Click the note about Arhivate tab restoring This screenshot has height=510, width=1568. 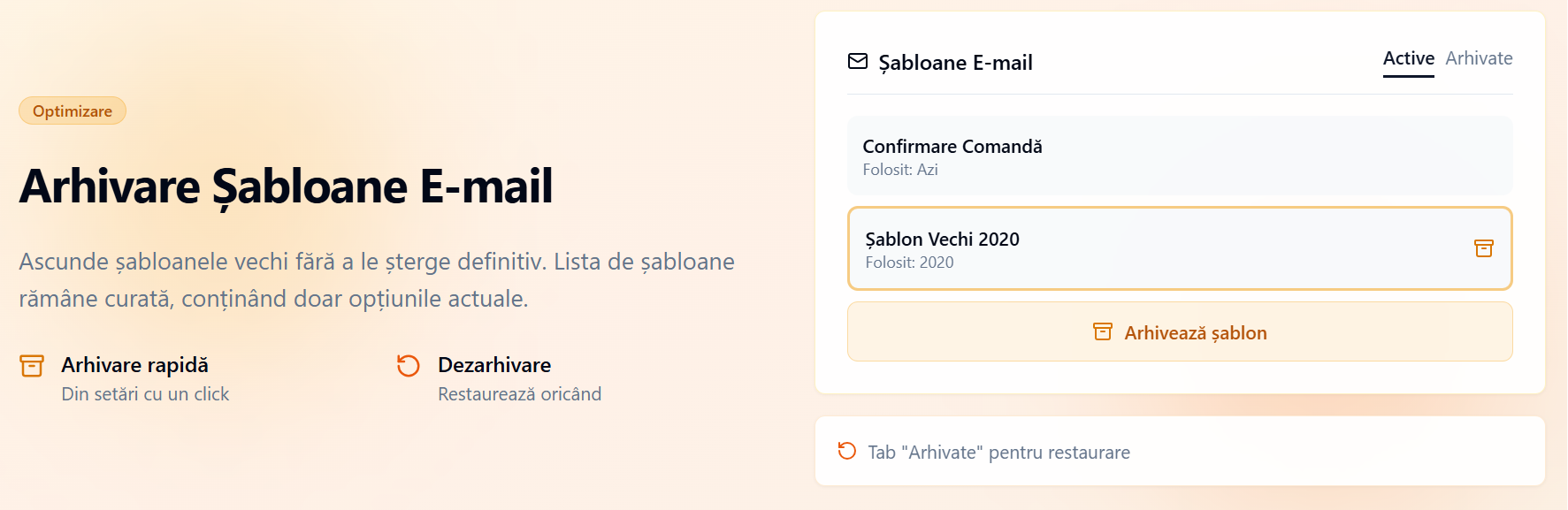[x=998, y=453]
